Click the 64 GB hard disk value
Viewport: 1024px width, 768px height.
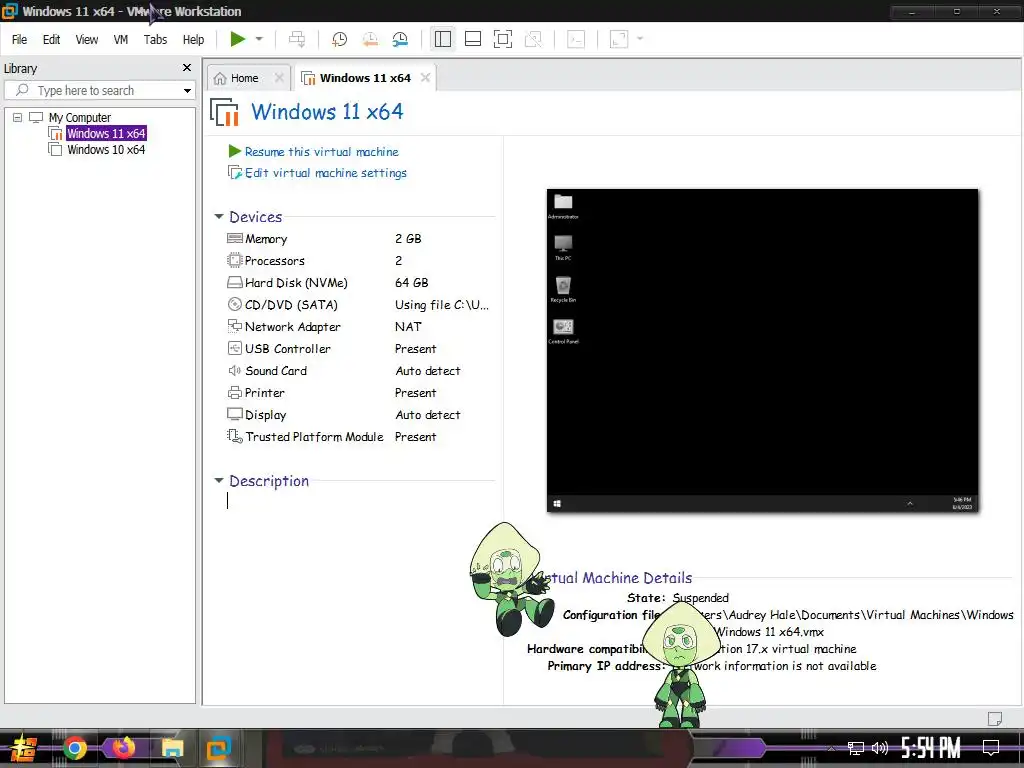(x=411, y=283)
